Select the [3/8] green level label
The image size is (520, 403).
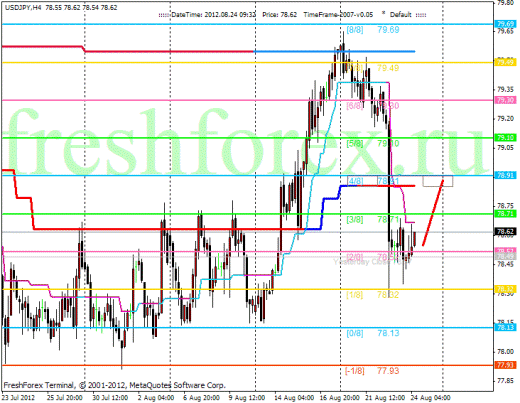pyautogui.click(x=355, y=219)
